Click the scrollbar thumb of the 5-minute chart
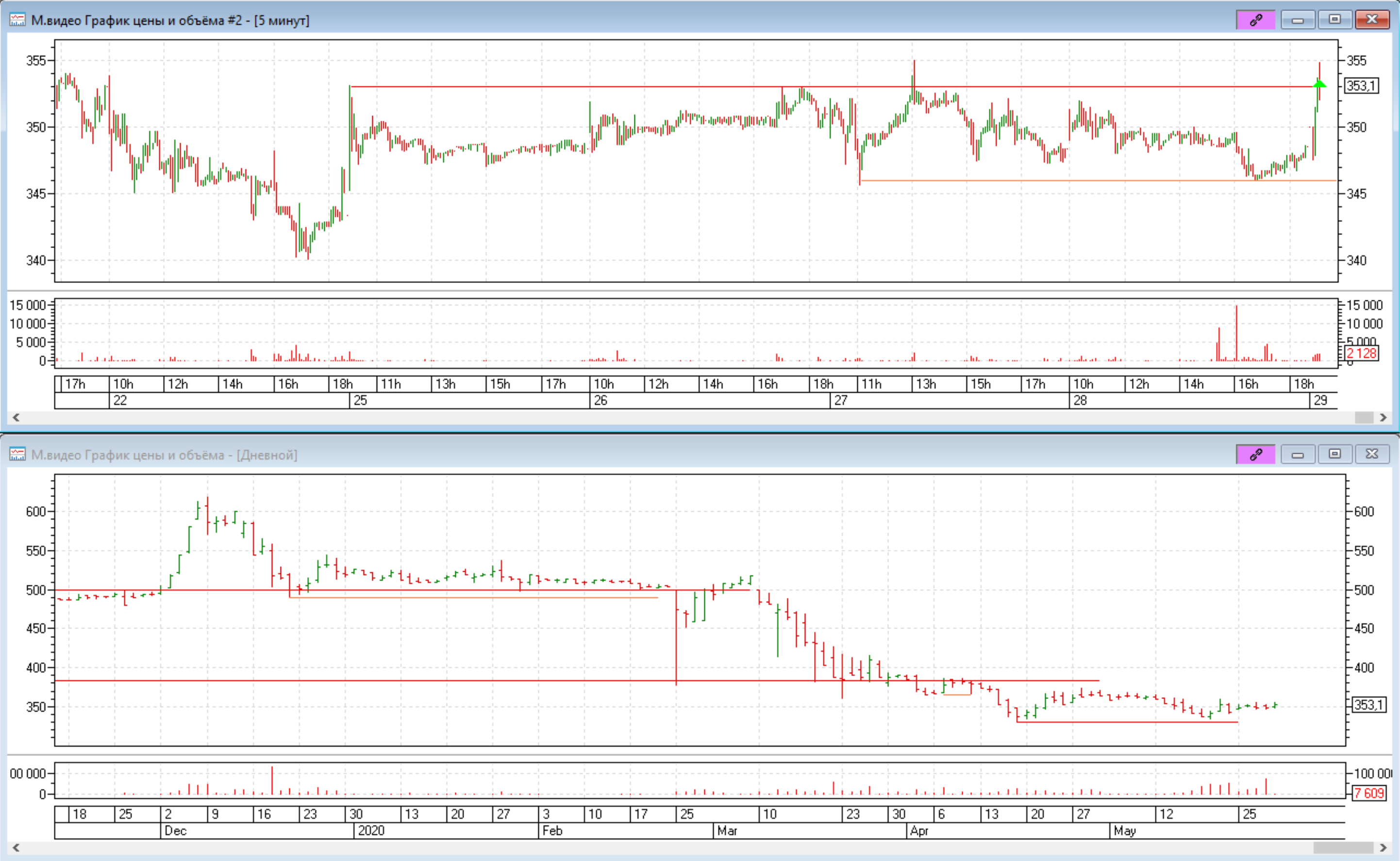The height and width of the screenshot is (861, 1400). [1364, 417]
